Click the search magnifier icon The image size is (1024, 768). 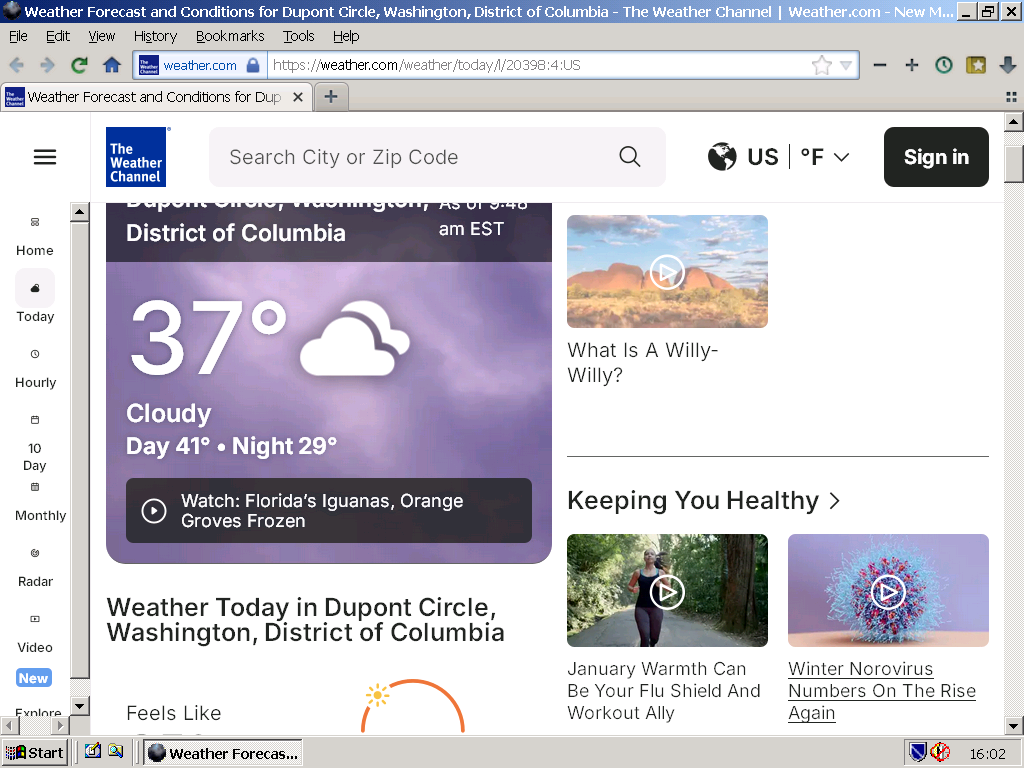[629, 157]
